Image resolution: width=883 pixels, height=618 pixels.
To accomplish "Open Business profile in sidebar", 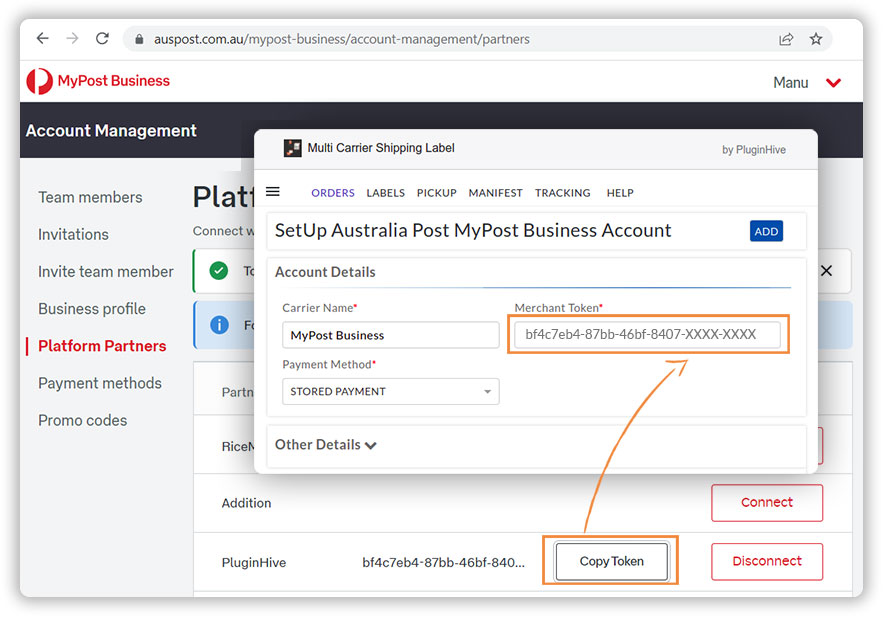I will click(x=92, y=309).
